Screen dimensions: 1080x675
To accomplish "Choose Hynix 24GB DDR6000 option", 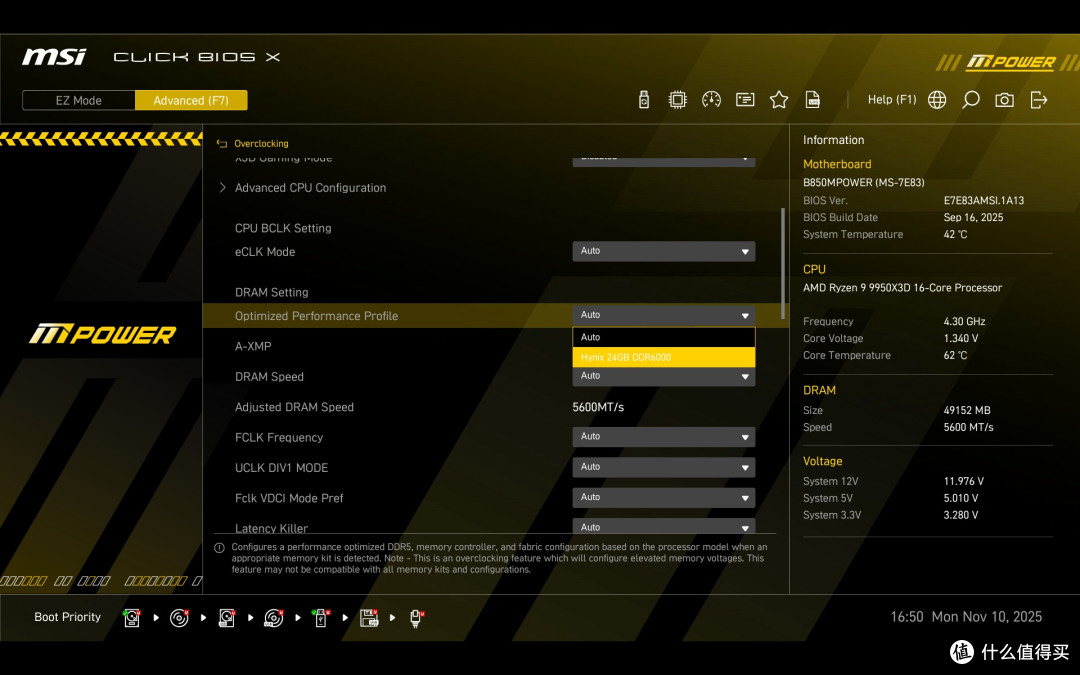I will tap(663, 357).
